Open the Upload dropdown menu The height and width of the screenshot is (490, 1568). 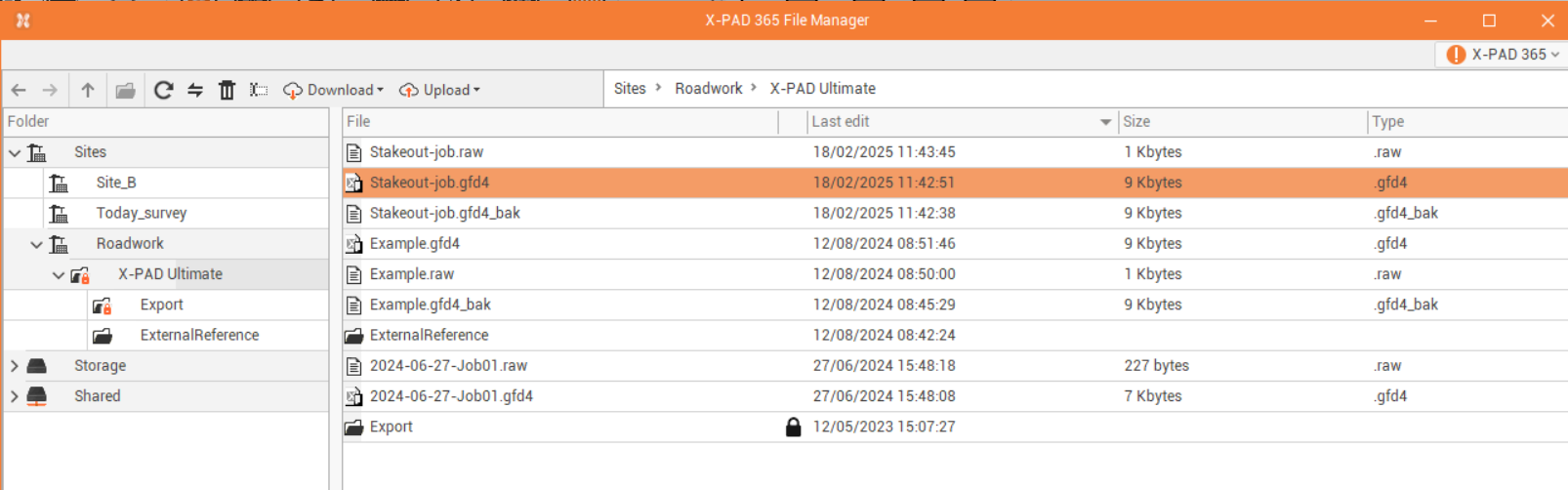point(440,90)
